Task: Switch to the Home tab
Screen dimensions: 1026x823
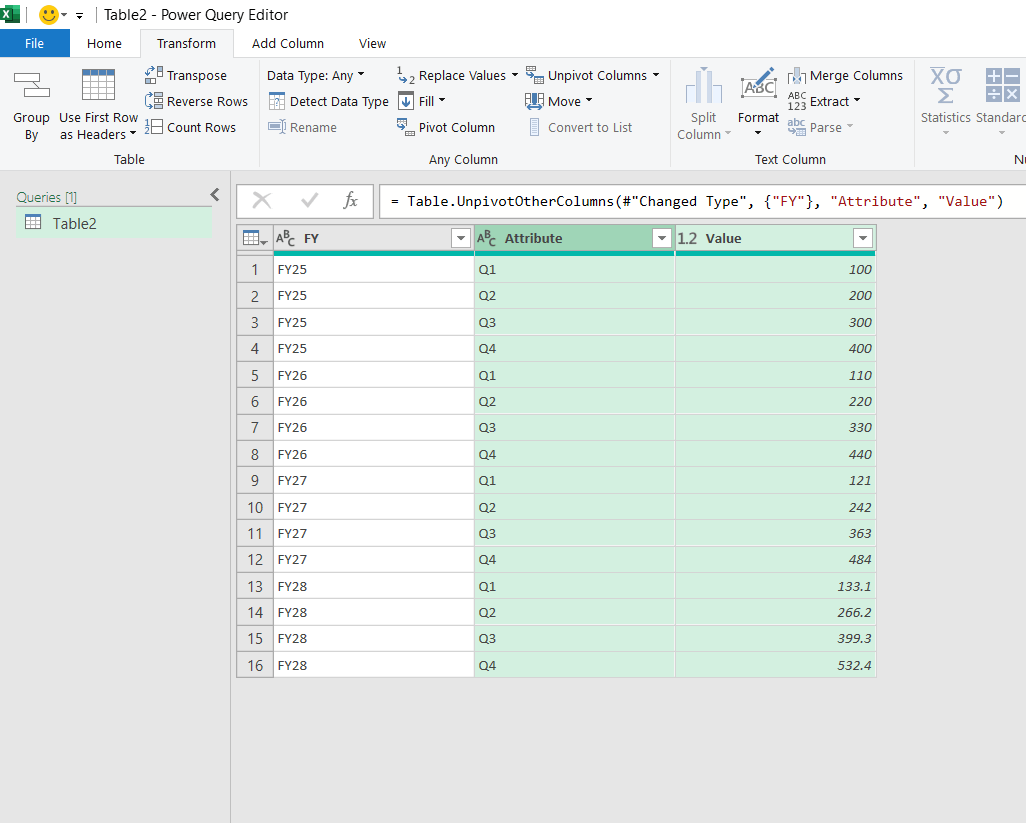Action: (x=104, y=43)
